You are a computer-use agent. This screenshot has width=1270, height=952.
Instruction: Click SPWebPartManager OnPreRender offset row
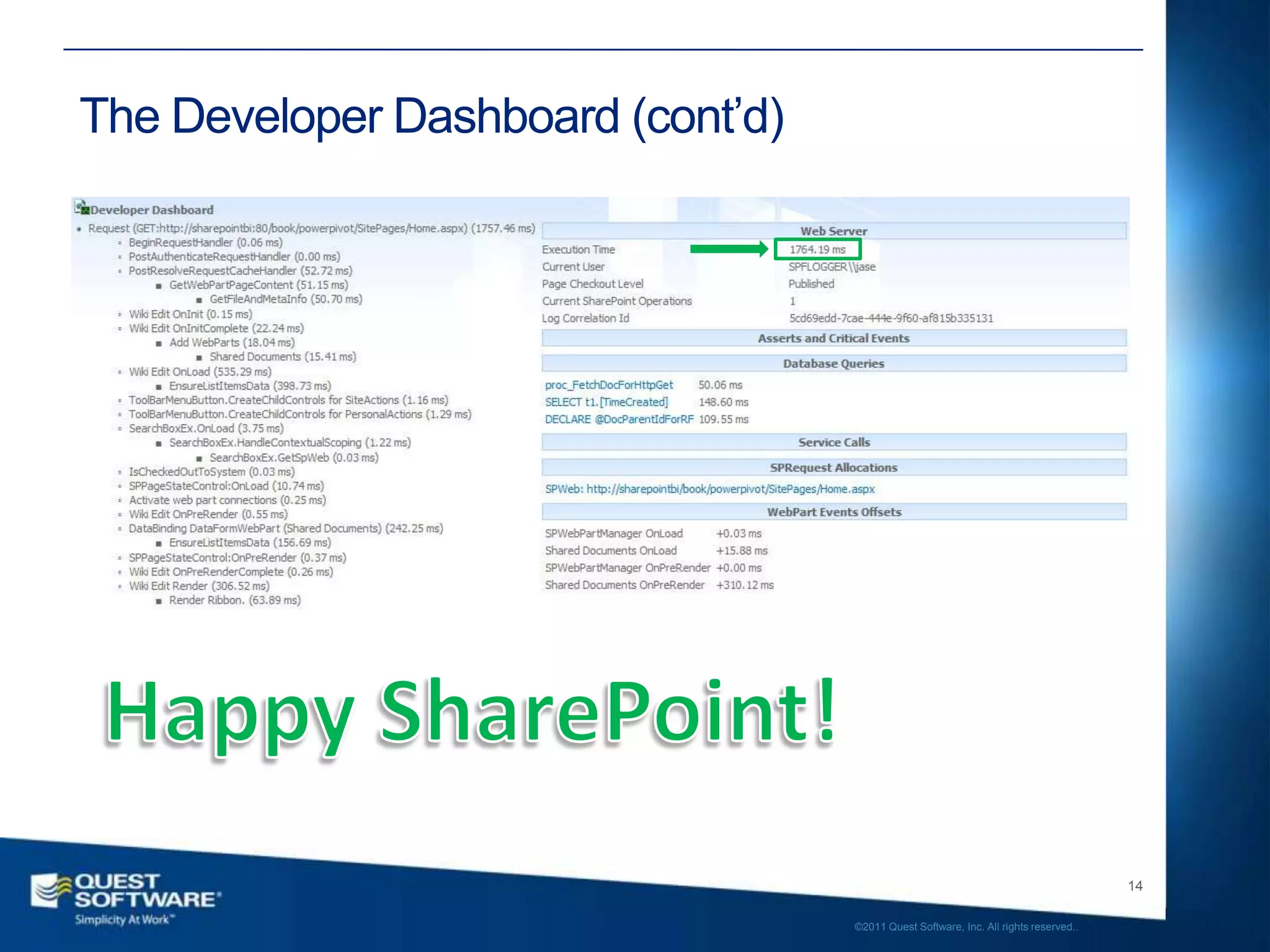tap(653, 568)
